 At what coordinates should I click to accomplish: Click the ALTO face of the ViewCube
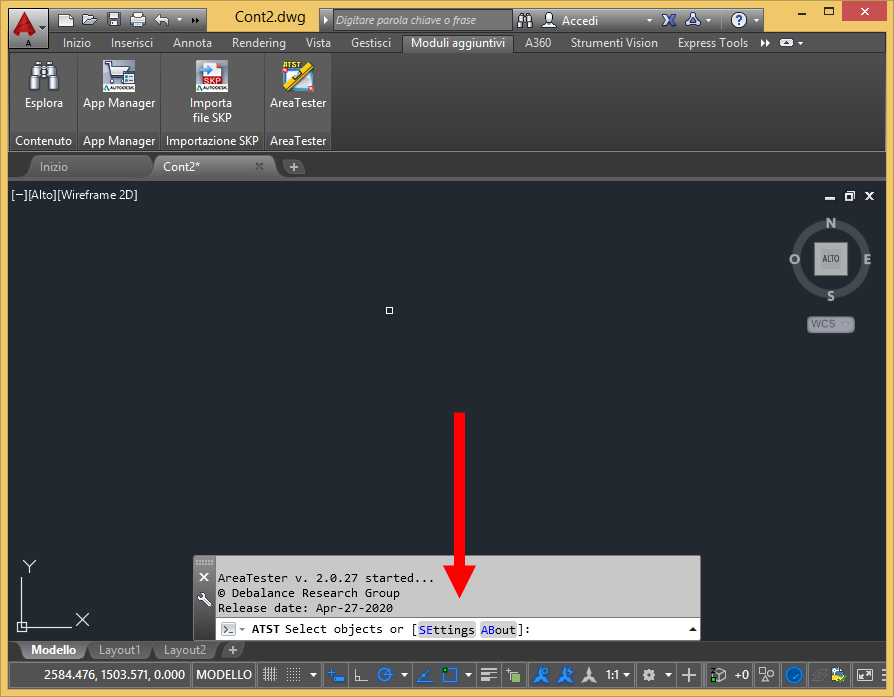coord(830,259)
